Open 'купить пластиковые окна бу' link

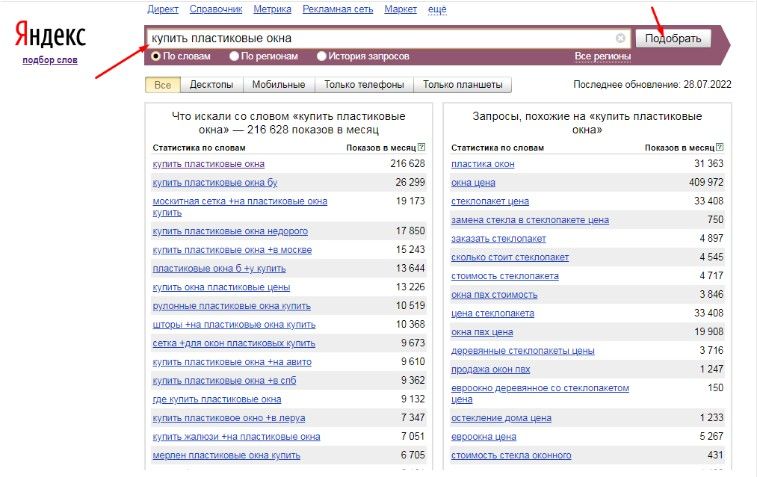(x=215, y=182)
